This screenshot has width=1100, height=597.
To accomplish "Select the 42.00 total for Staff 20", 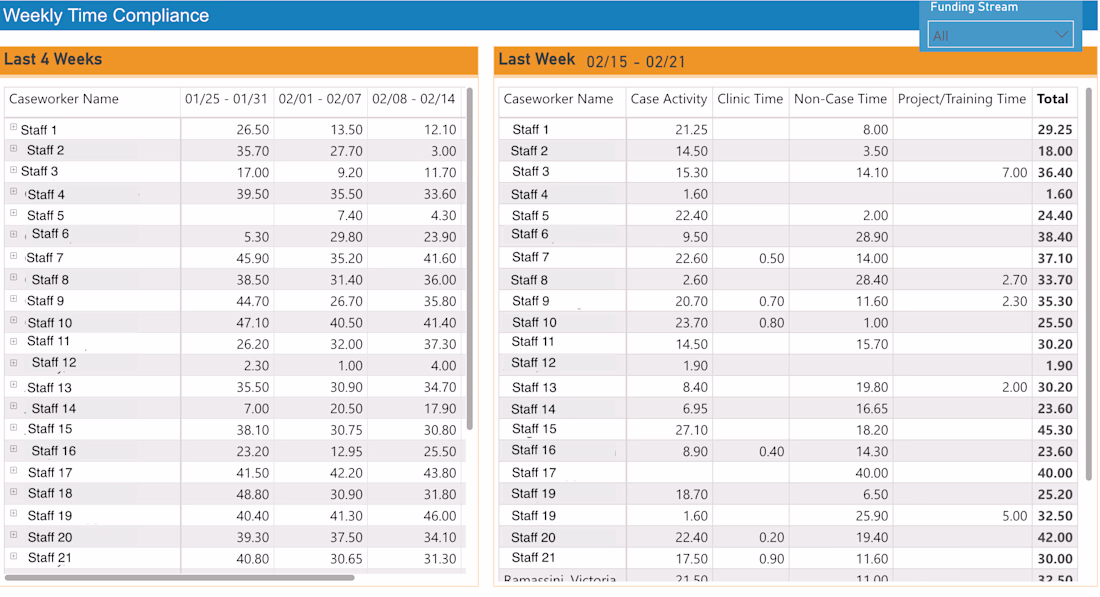I will (1055, 537).
